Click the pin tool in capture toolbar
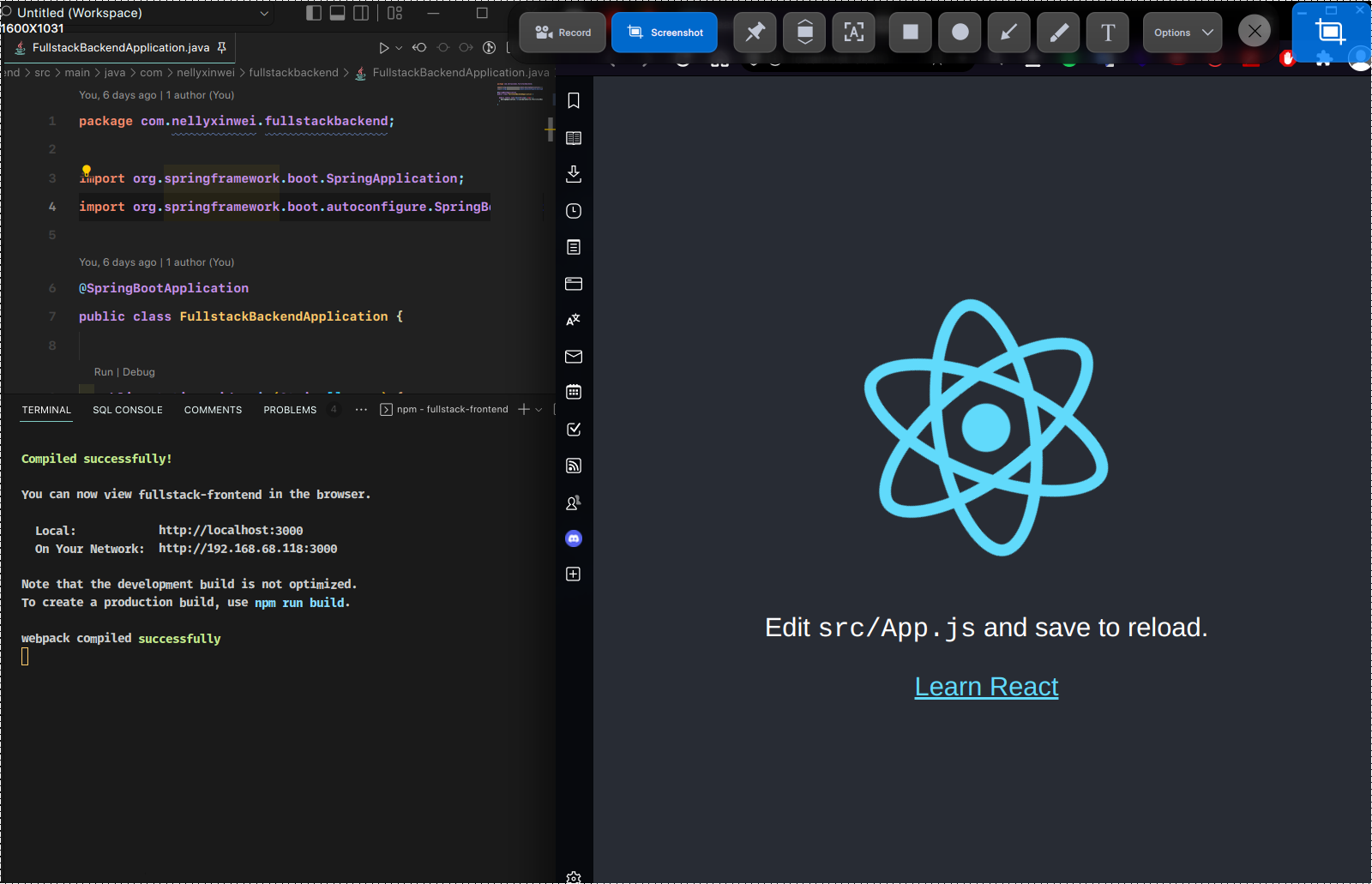This screenshot has height=884, width=1372. coord(755,33)
